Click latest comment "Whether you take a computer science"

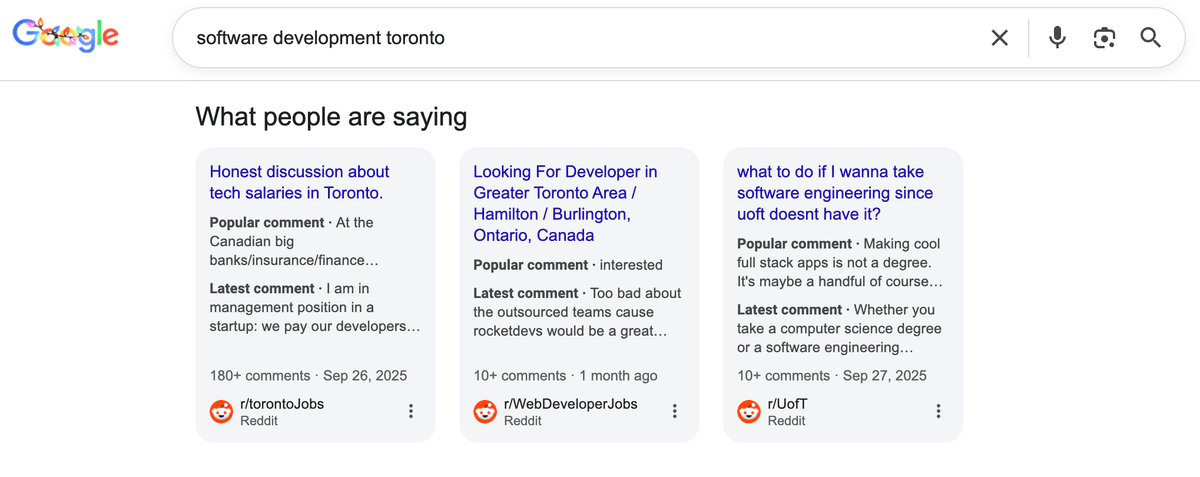[x=839, y=329]
